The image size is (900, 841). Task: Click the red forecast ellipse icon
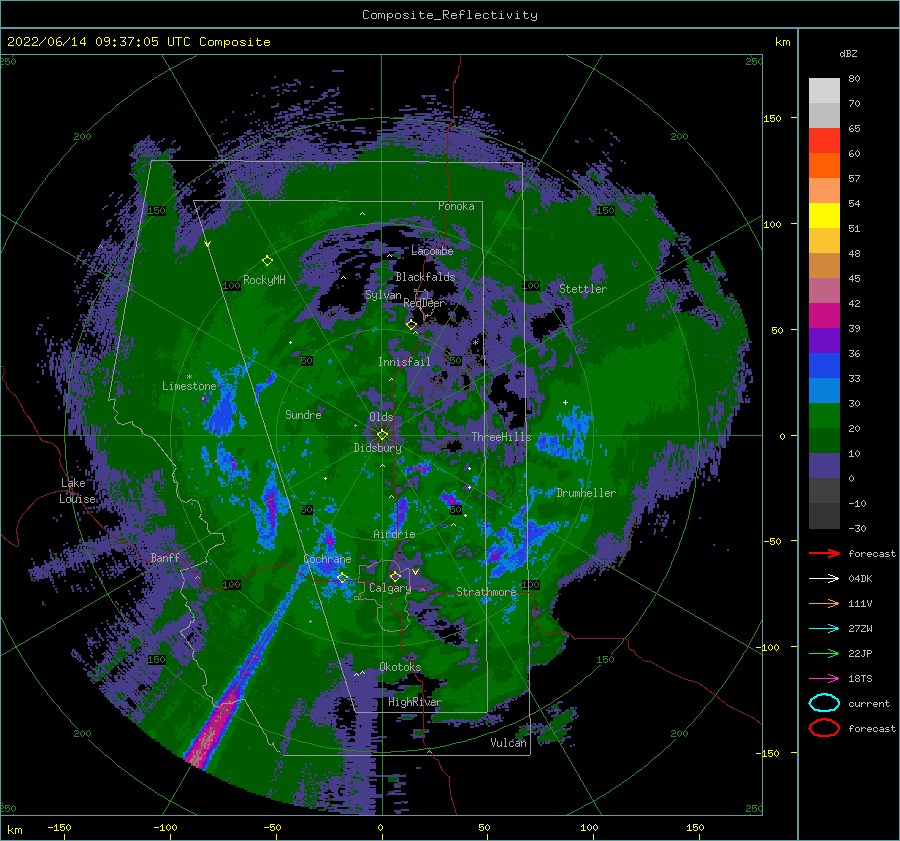point(824,728)
